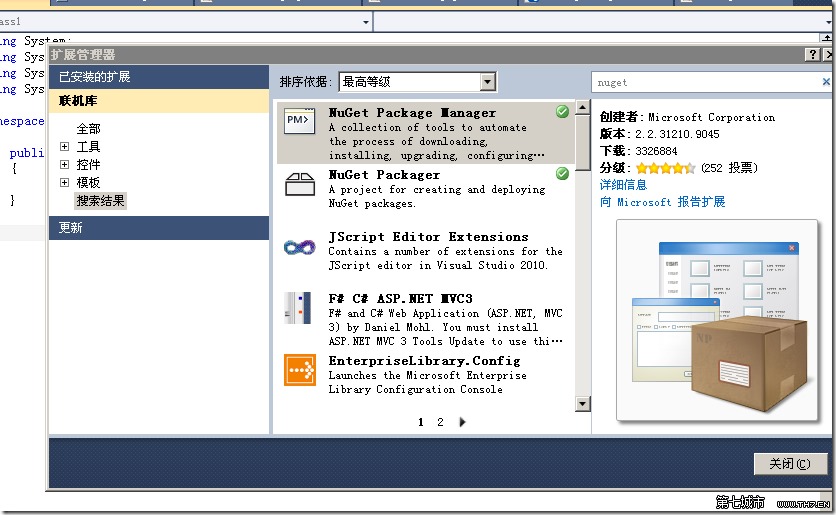Go to results page 2
This screenshot has height=515, width=836.
(440, 422)
